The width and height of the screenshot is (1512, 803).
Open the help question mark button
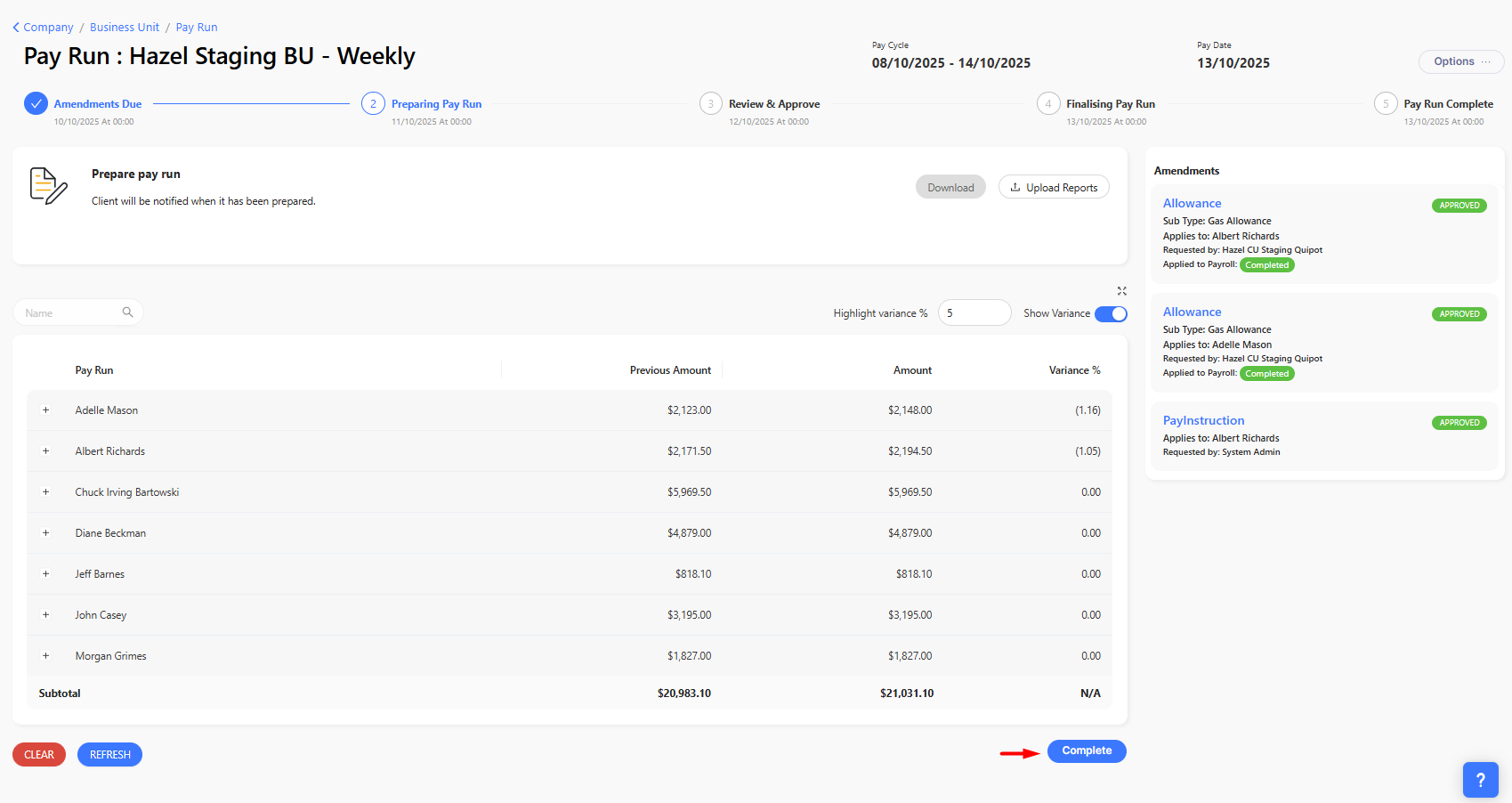1480,780
